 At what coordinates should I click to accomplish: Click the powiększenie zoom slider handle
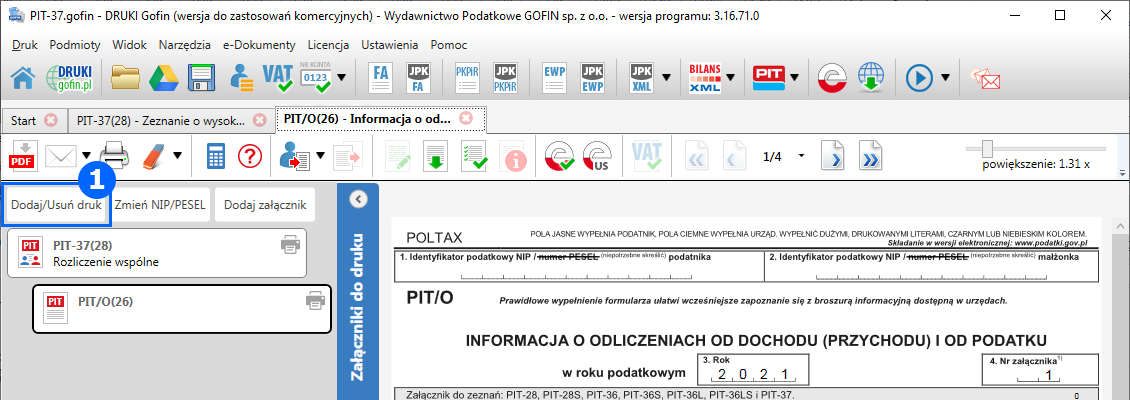989,147
